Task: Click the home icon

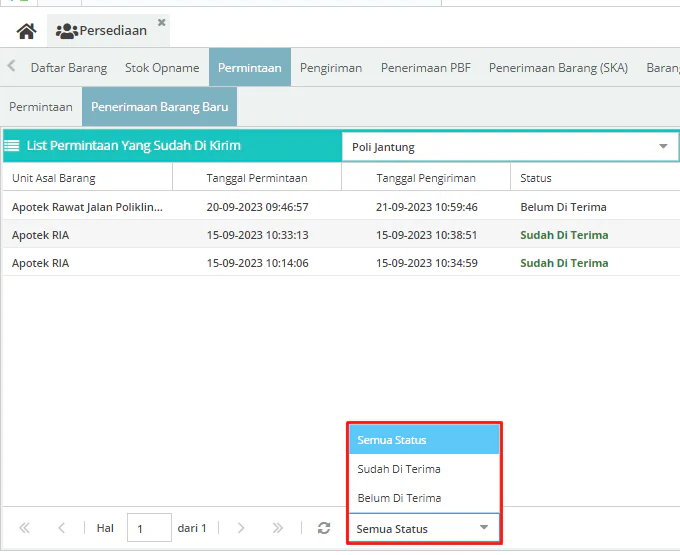Action: pos(26,31)
